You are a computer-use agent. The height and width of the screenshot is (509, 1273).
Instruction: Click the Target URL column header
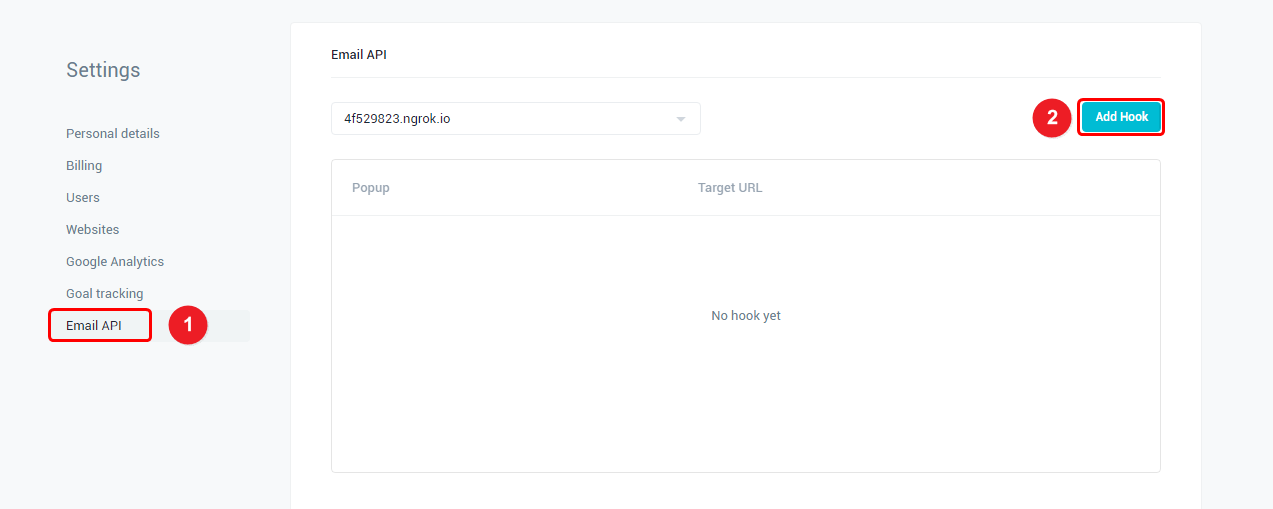coord(730,188)
